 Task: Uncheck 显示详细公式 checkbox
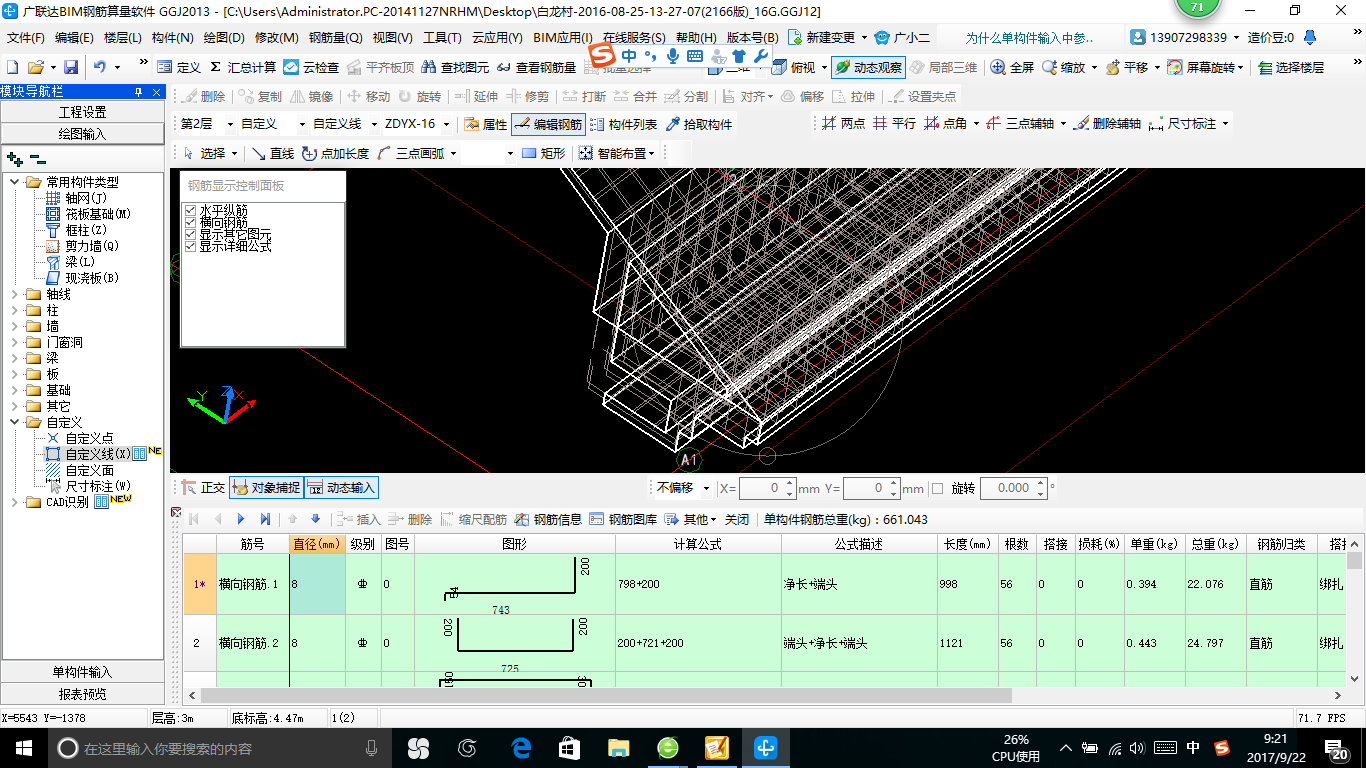190,246
